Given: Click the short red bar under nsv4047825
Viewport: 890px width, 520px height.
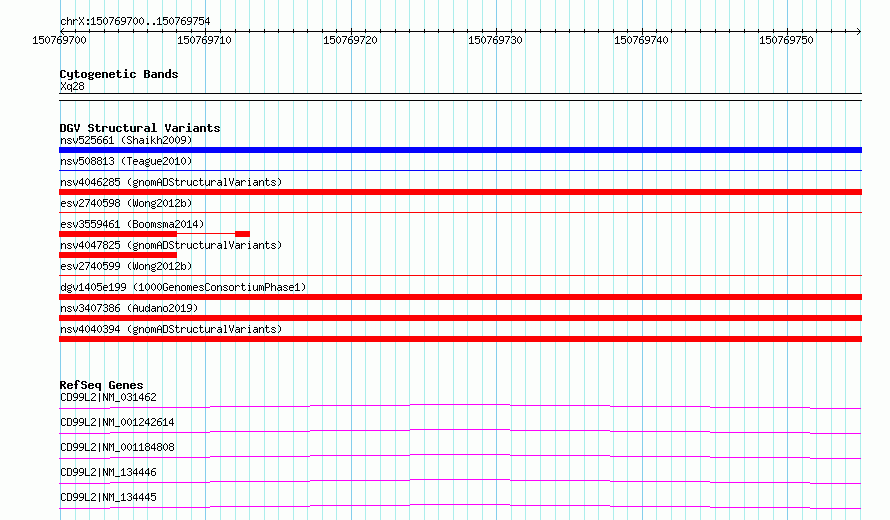Looking at the screenshot, I should point(118,255).
